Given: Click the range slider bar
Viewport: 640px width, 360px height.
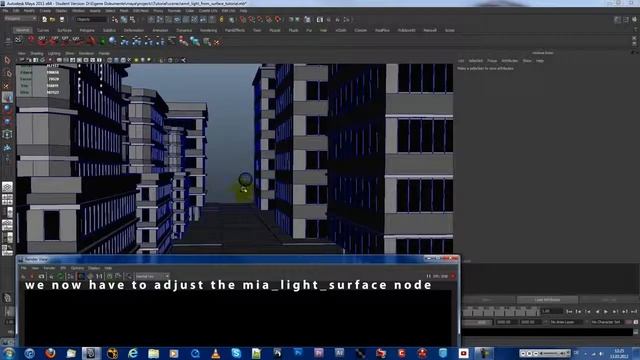Looking at the screenshot, I should [477, 322].
